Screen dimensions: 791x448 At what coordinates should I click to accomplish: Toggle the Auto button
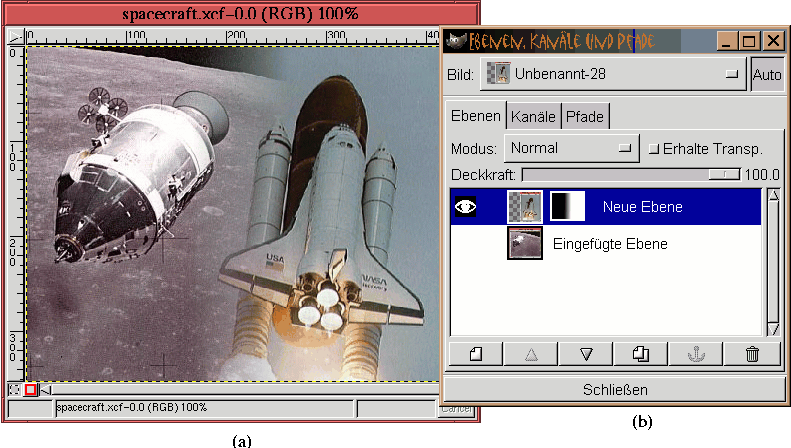coord(767,74)
